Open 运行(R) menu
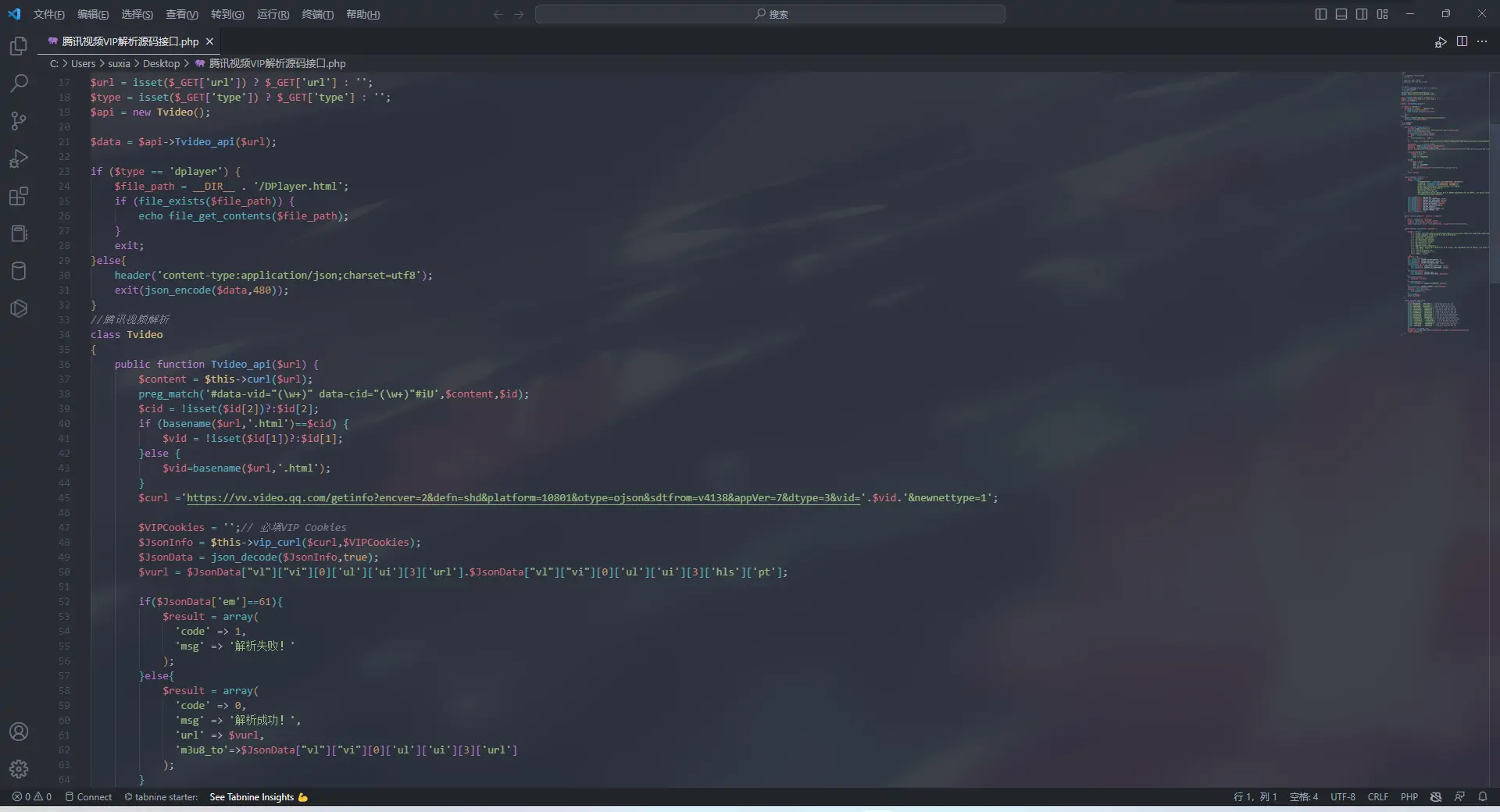This screenshot has width=1500, height=812. [x=273, y=14]
